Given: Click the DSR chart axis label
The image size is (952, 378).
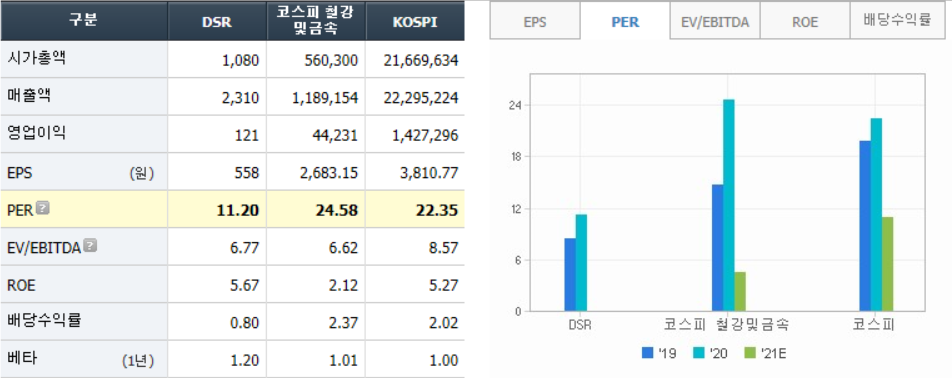Looking at the screenshot, I should pos(580,325).
